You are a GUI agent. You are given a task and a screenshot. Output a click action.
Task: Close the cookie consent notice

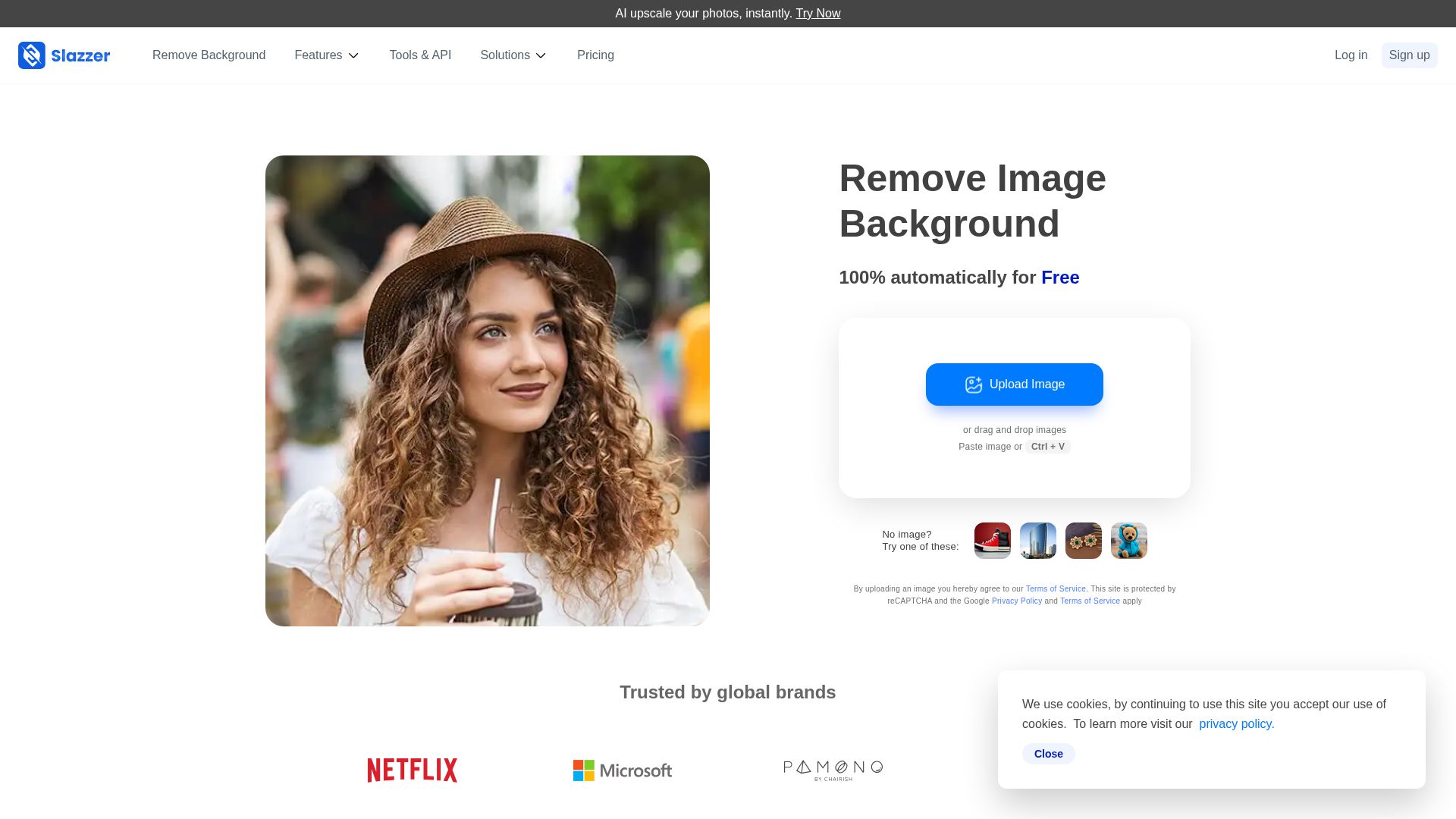tap(1048, 754)
